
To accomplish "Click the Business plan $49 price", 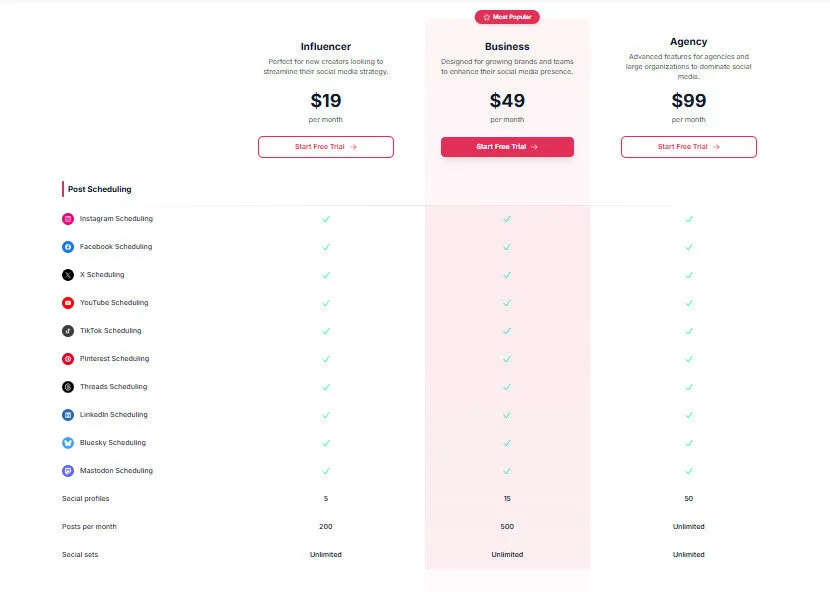I will pos(507,100).
